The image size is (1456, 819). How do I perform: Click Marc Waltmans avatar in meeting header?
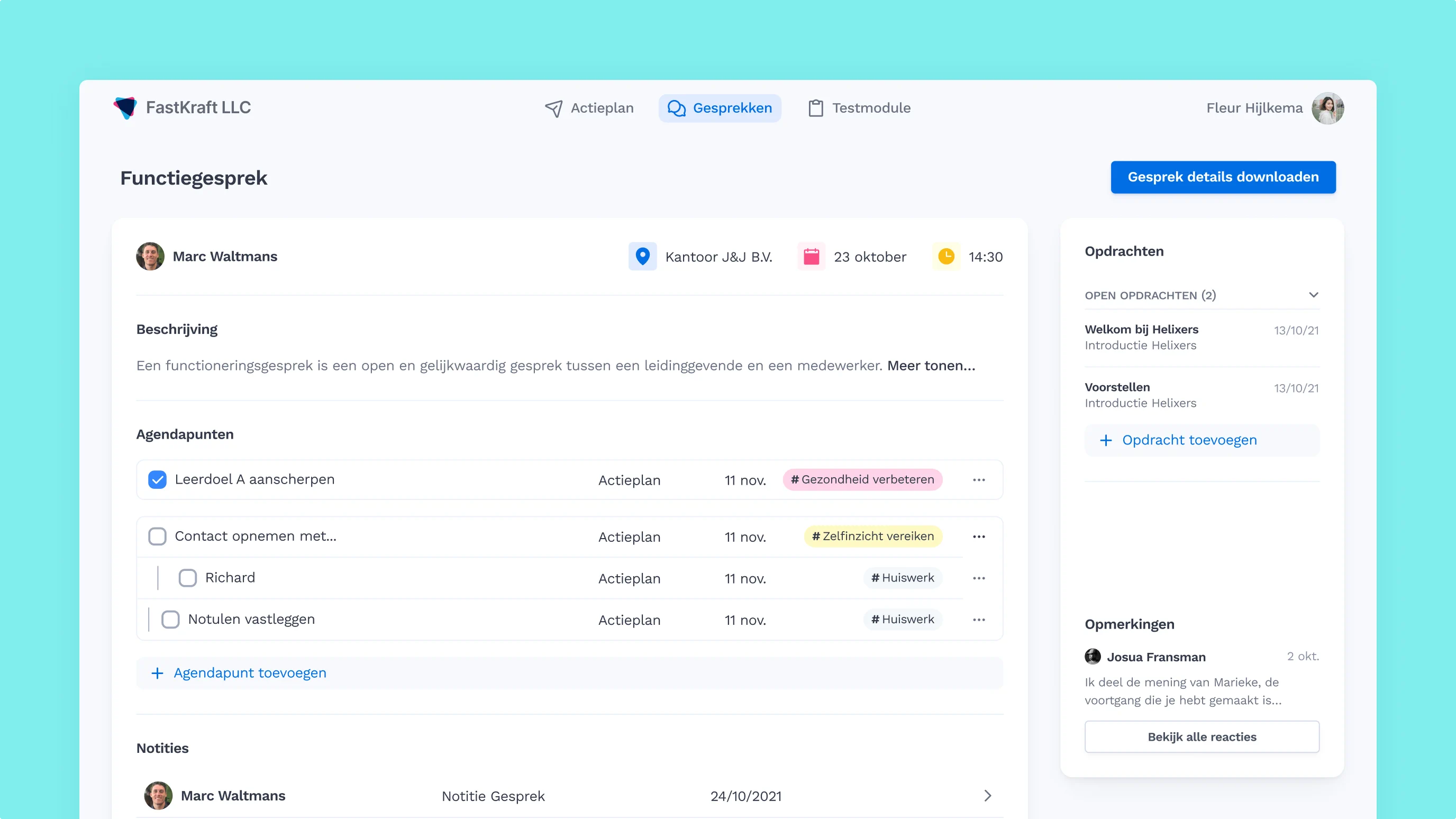click(x=150, y=257)
